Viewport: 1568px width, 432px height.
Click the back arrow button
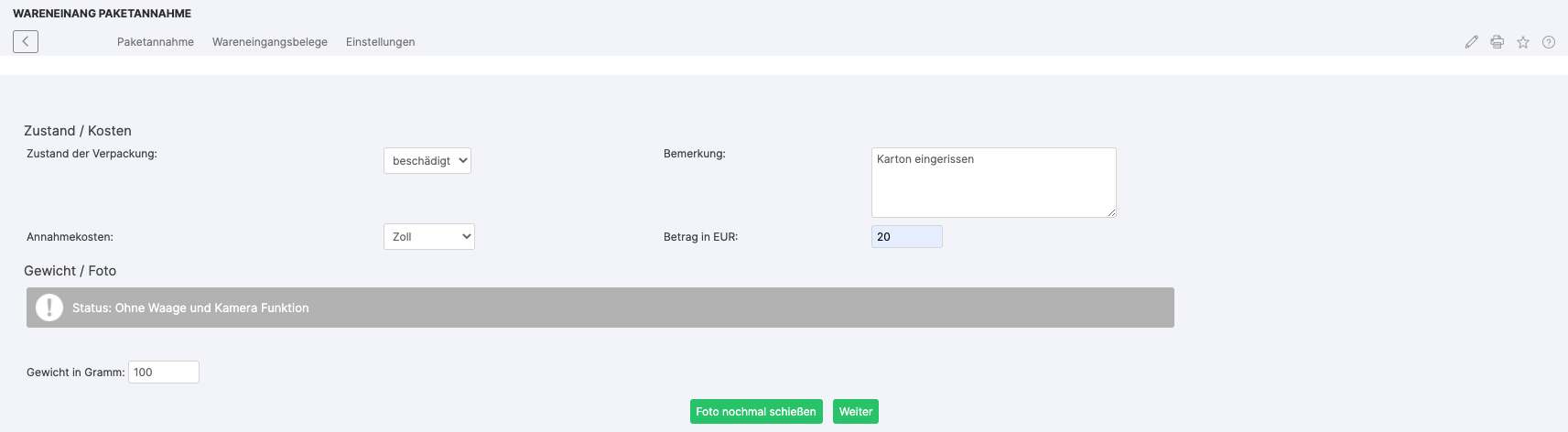click(26, 41)
